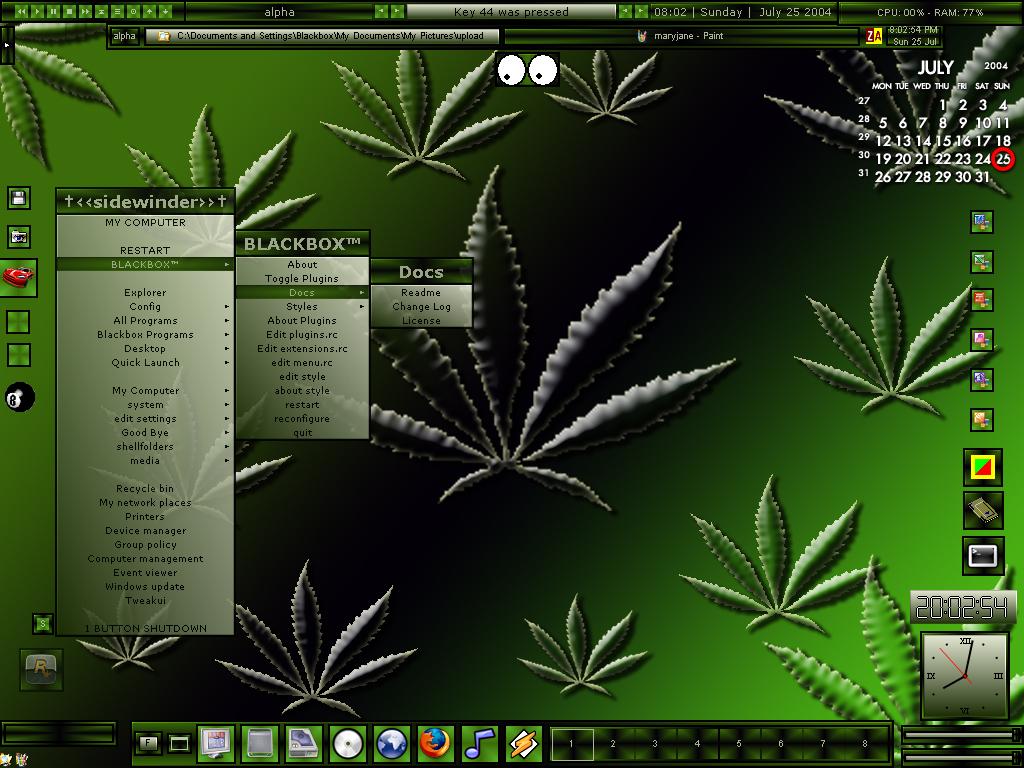Expand the Blackbox Programs submenu

pos(145,334)
